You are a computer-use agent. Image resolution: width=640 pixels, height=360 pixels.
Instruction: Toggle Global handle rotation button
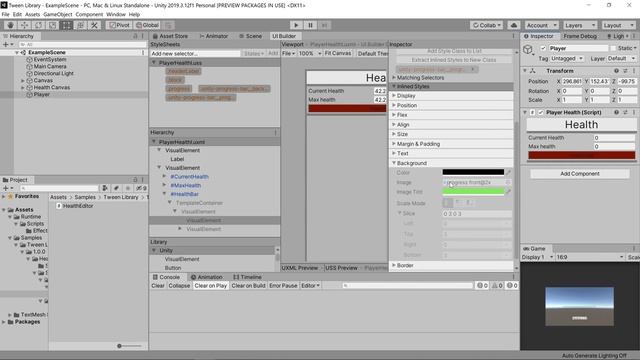point(147,25)
